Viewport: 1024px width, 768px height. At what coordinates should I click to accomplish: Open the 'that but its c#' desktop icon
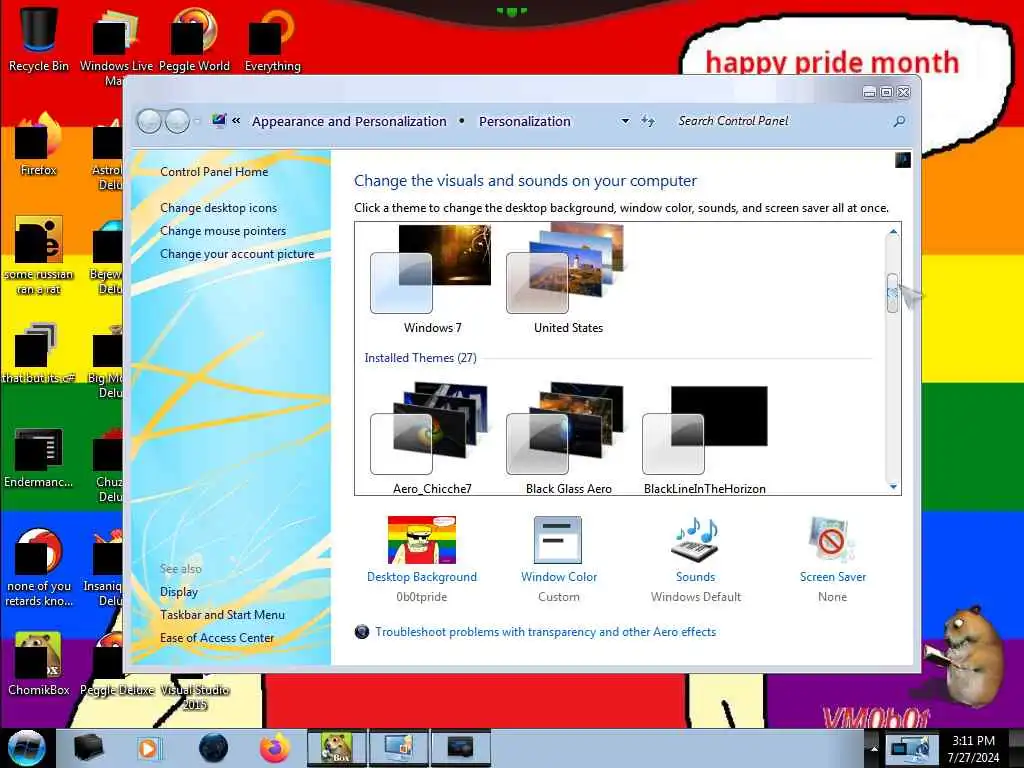coord(39,353)
